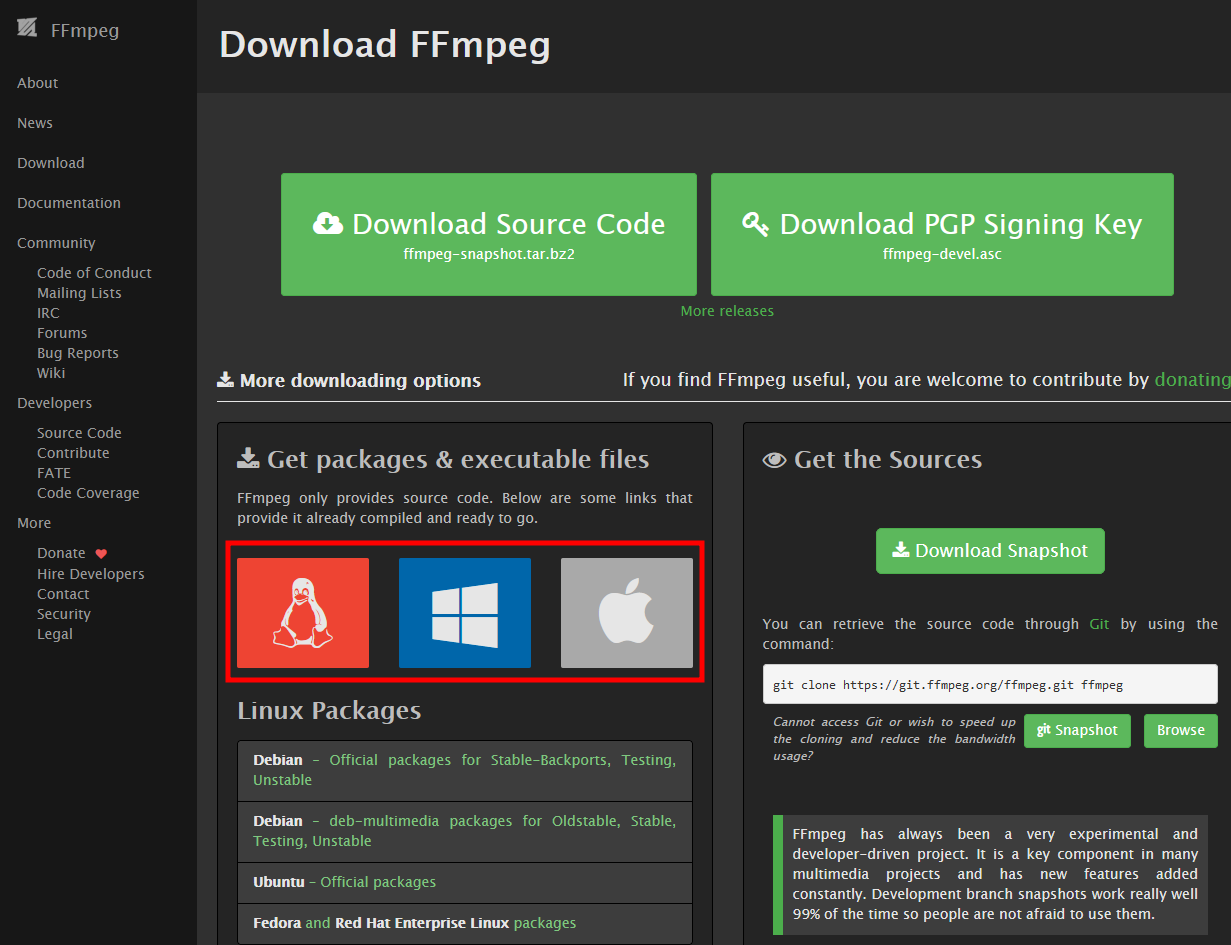Select the Apple macOS icon
Viewport: 1231px width, 945px height.
[627, 613]
